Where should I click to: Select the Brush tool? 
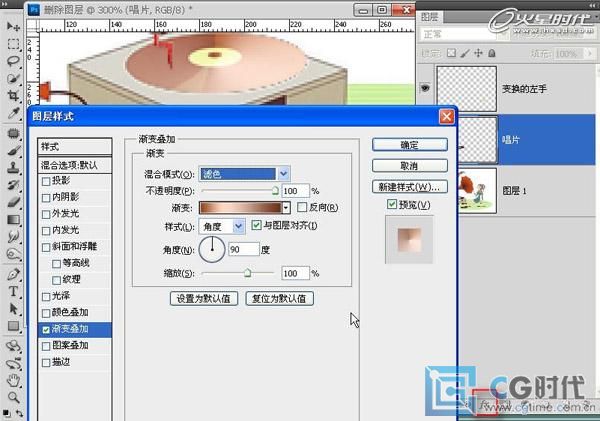[x=13, y=151]
